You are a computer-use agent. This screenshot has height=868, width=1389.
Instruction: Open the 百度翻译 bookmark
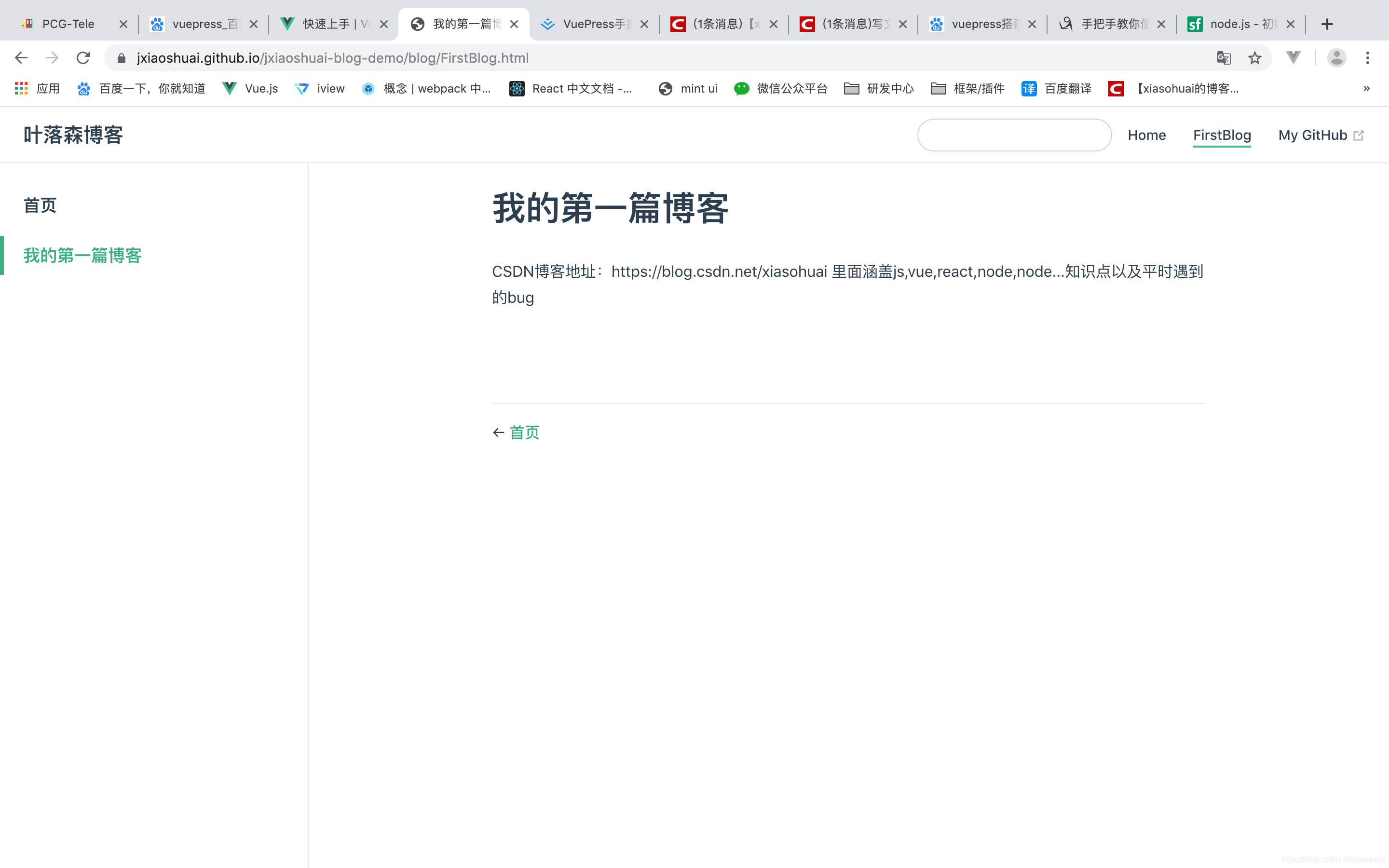[x=1057, y=88]
